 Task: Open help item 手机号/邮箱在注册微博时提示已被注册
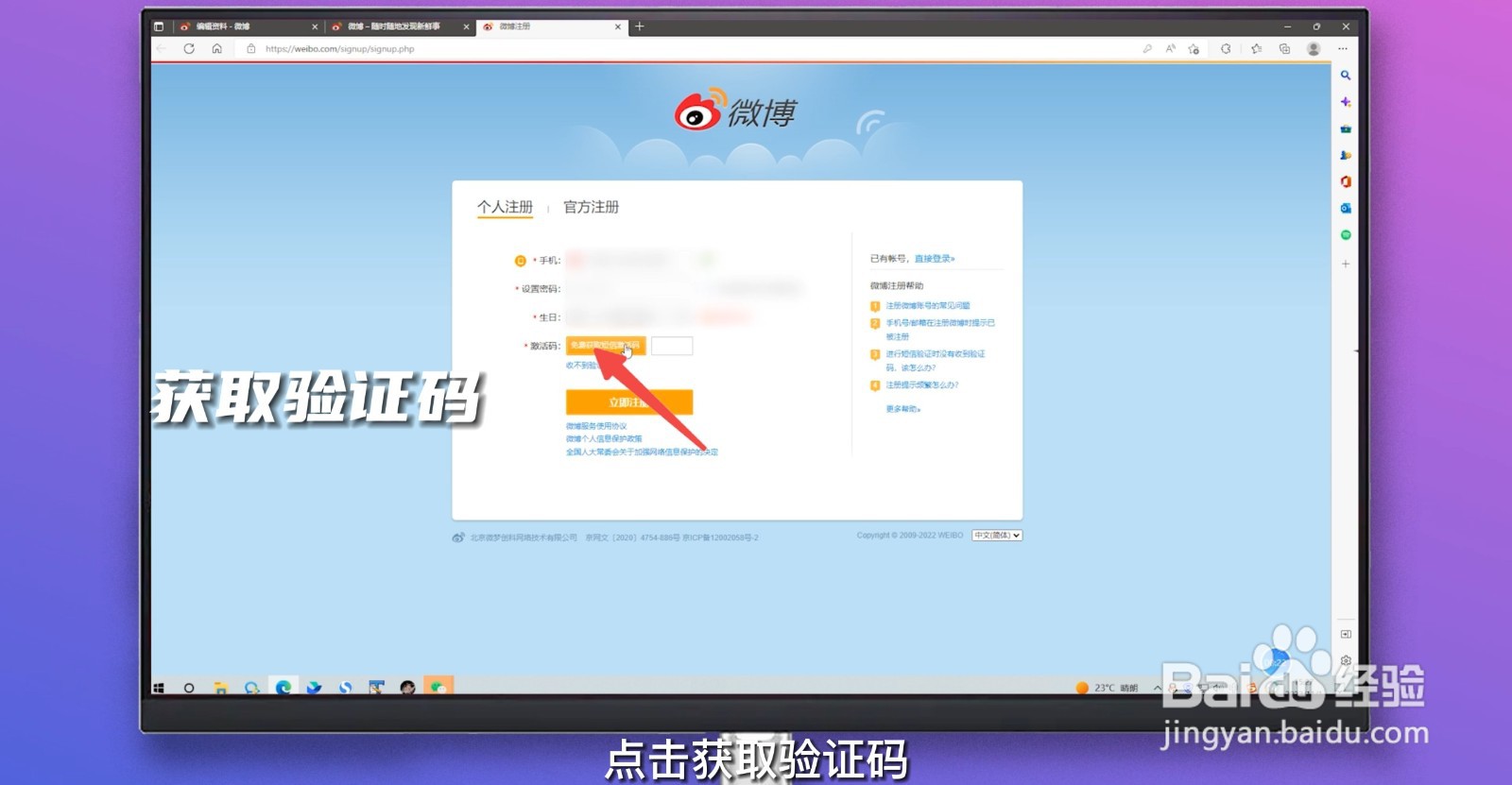tap(940, 329)
